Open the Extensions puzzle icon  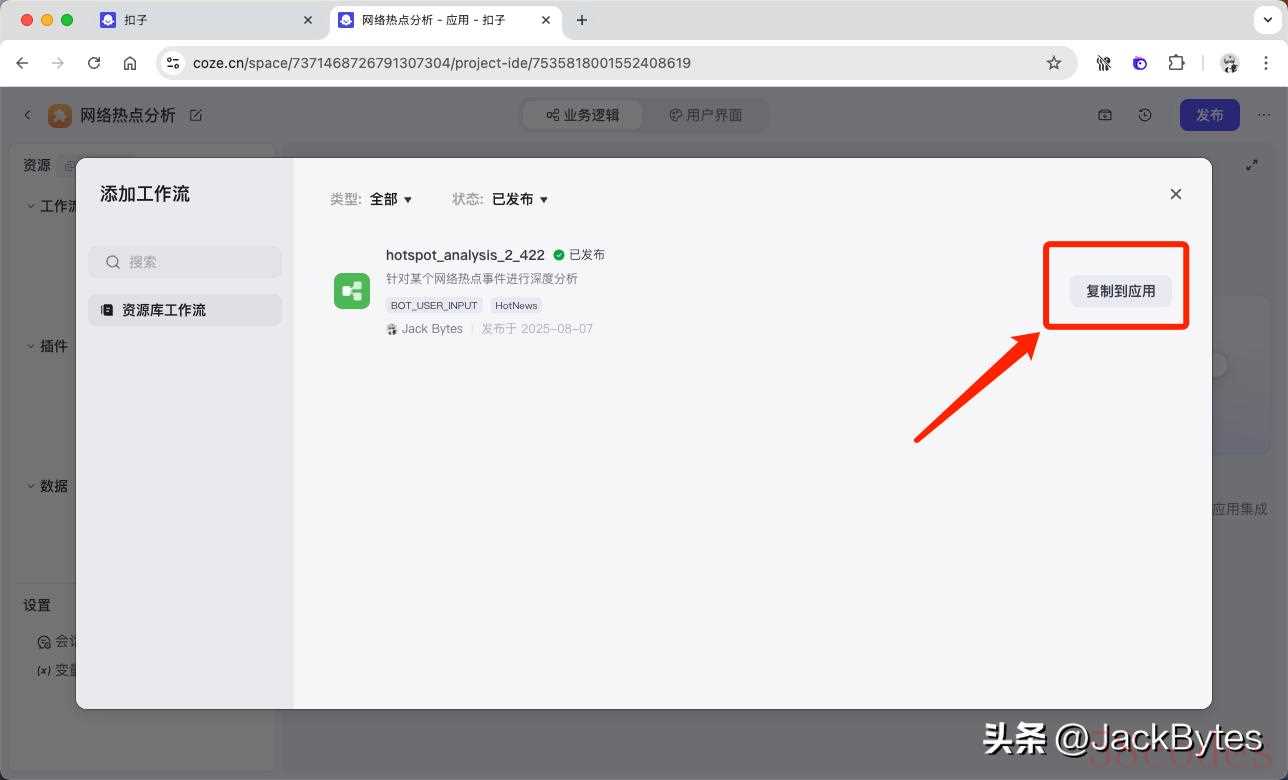pyautogui.click(x=1176, y=63)
